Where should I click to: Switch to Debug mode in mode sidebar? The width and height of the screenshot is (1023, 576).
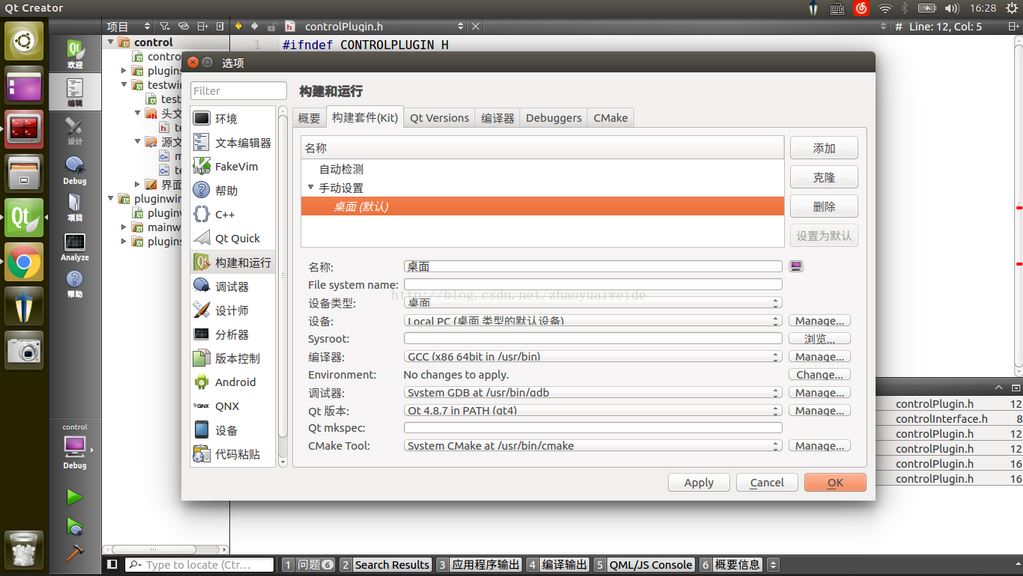[x=75, y=170]
